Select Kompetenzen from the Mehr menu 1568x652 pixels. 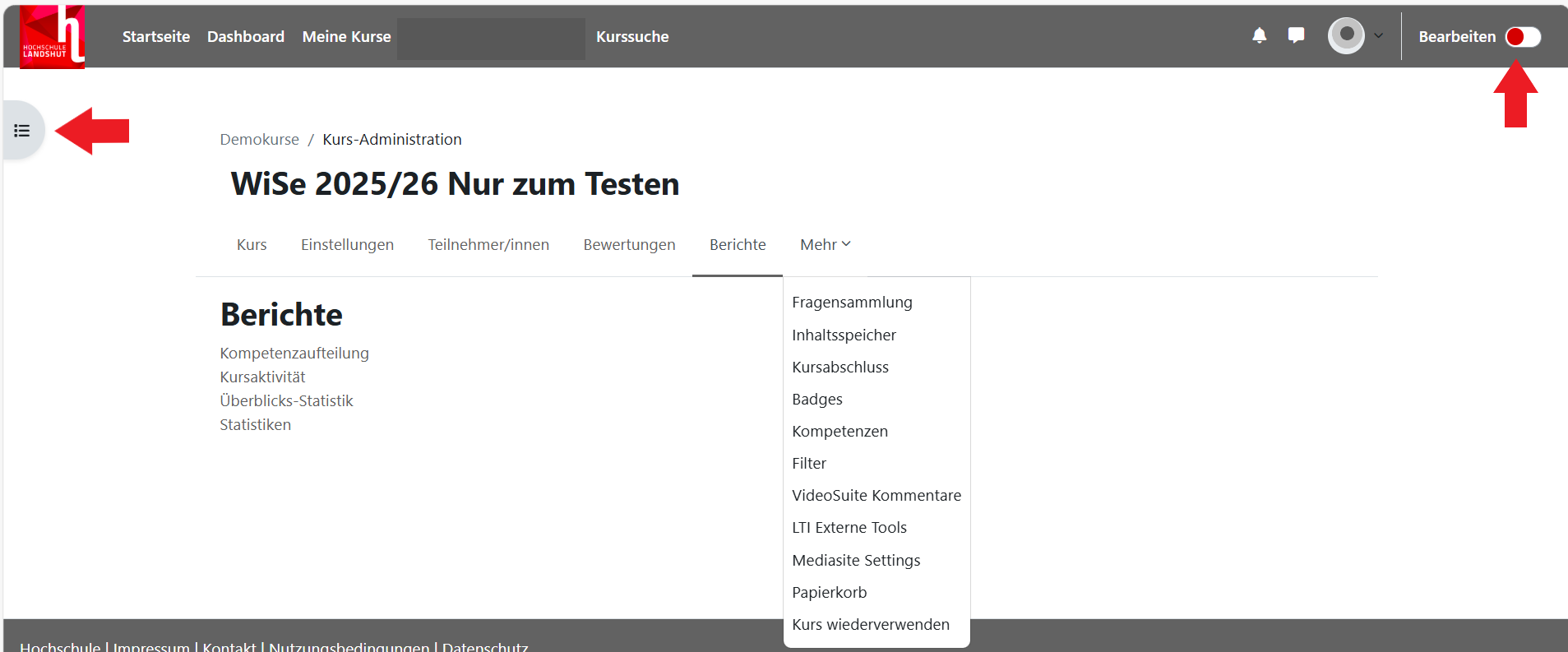(840, 431)
